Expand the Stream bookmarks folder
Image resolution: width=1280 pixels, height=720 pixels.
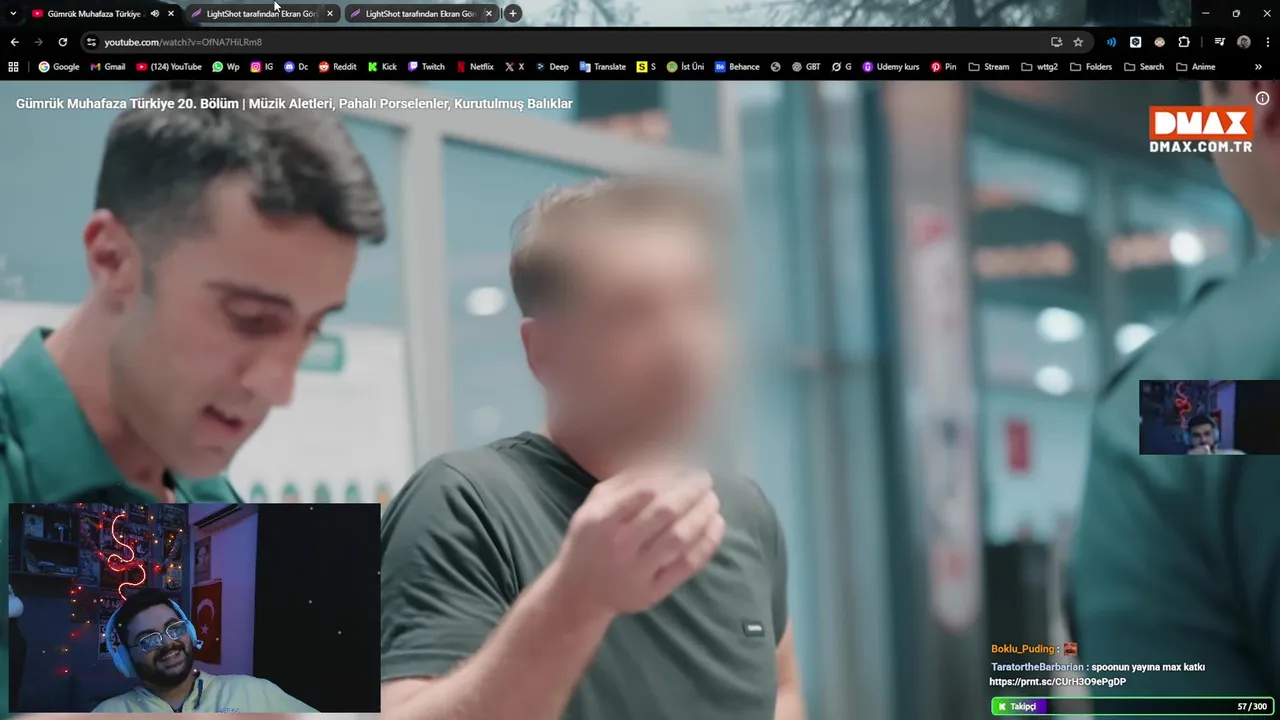click(989, 67)
